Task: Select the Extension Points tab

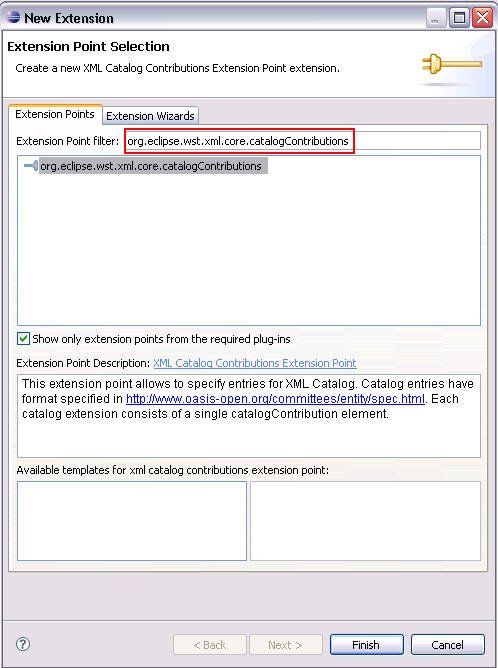Action: click(55, 114)
